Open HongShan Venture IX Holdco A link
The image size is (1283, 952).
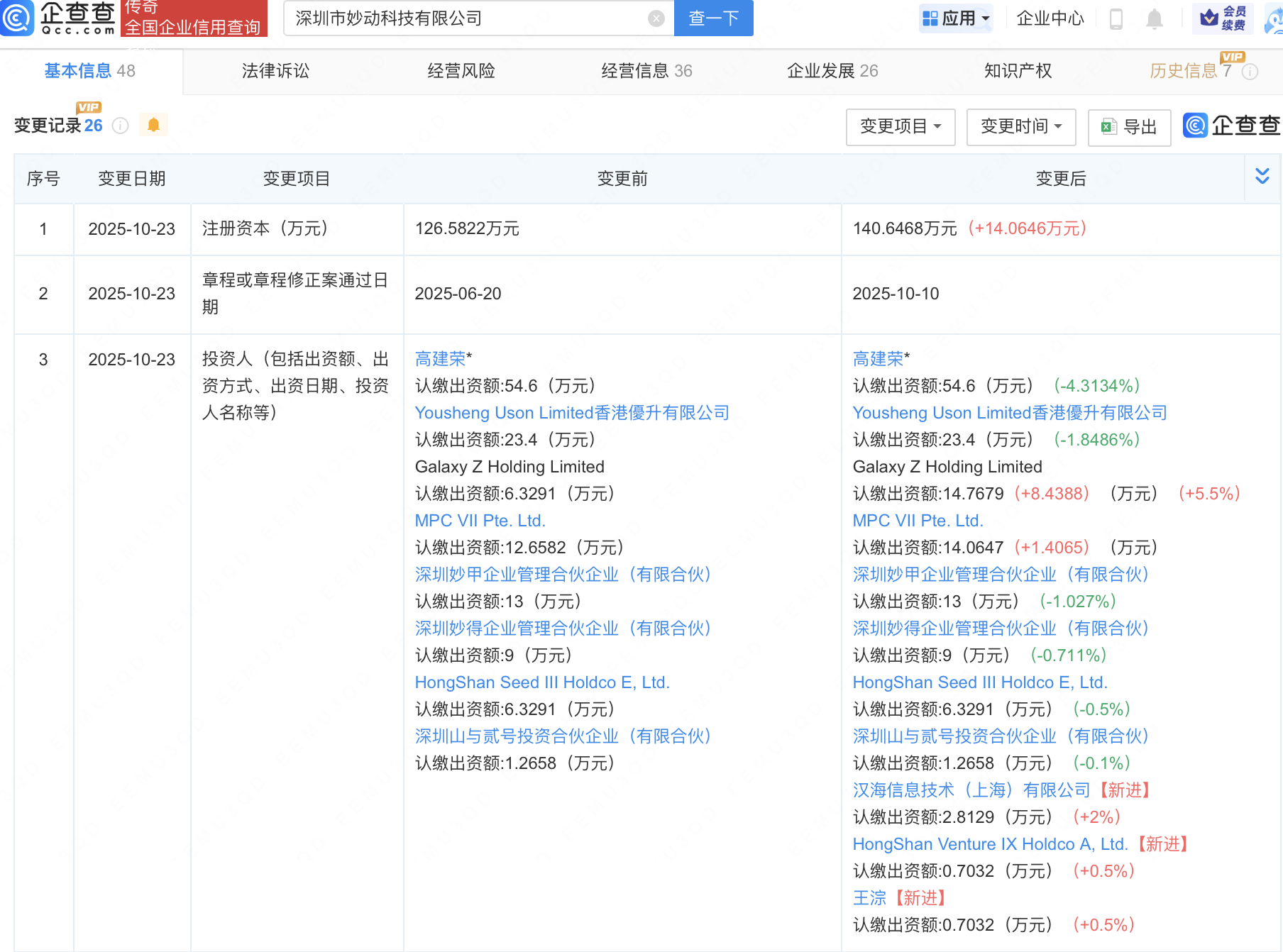[989, 844]
